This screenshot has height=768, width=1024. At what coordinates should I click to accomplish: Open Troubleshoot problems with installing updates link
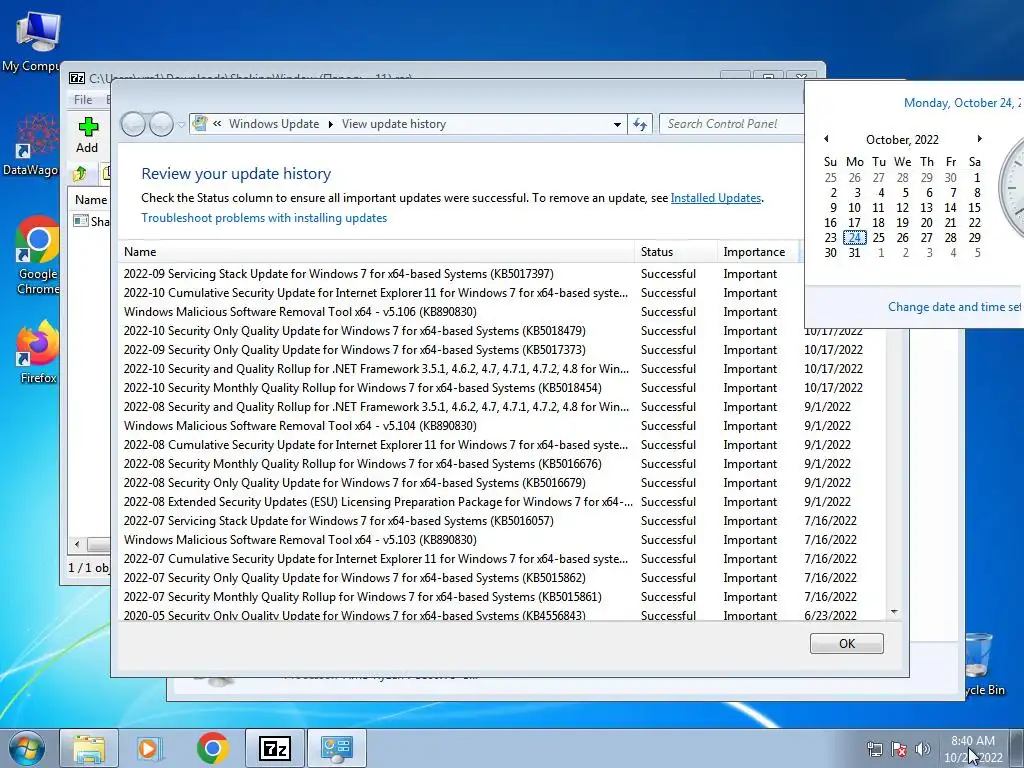[264, 218]
